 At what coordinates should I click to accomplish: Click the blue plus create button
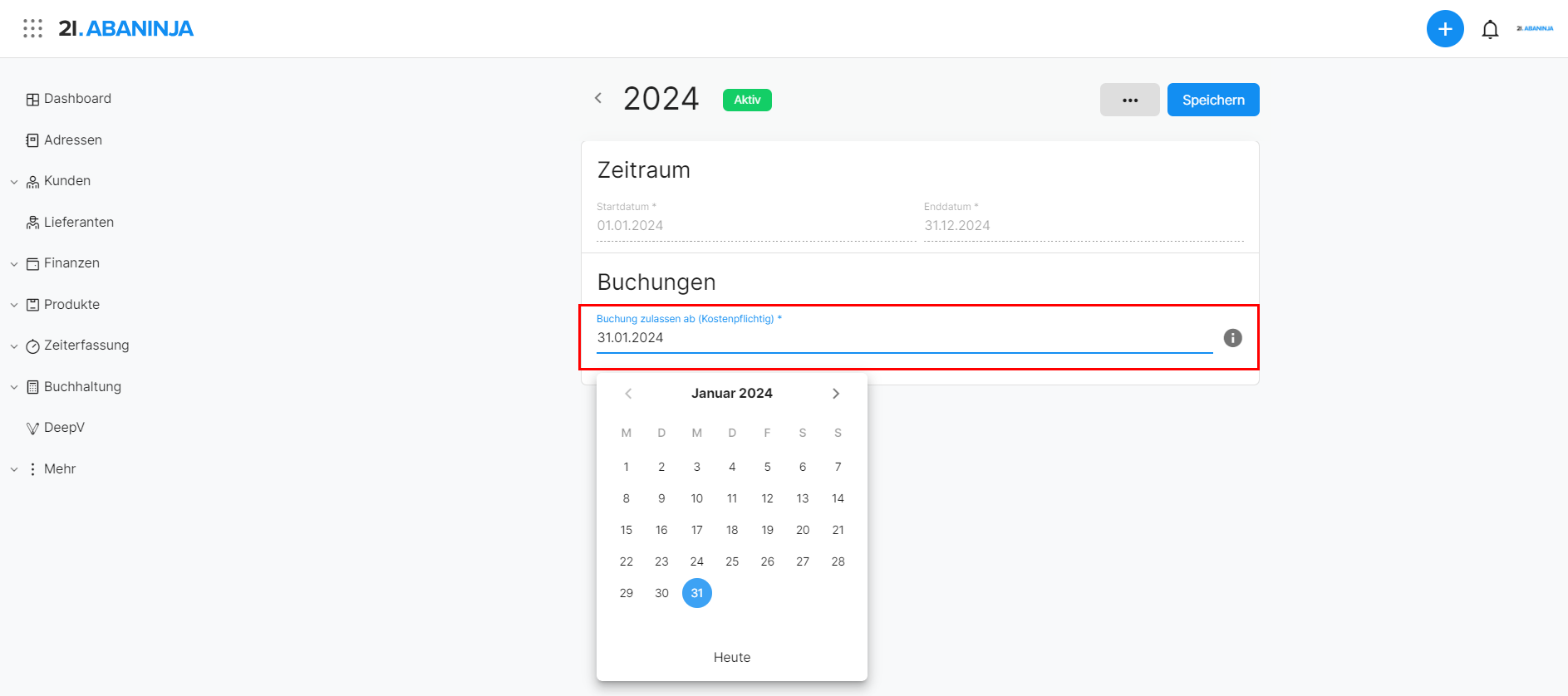click(x=1445, y=29)
